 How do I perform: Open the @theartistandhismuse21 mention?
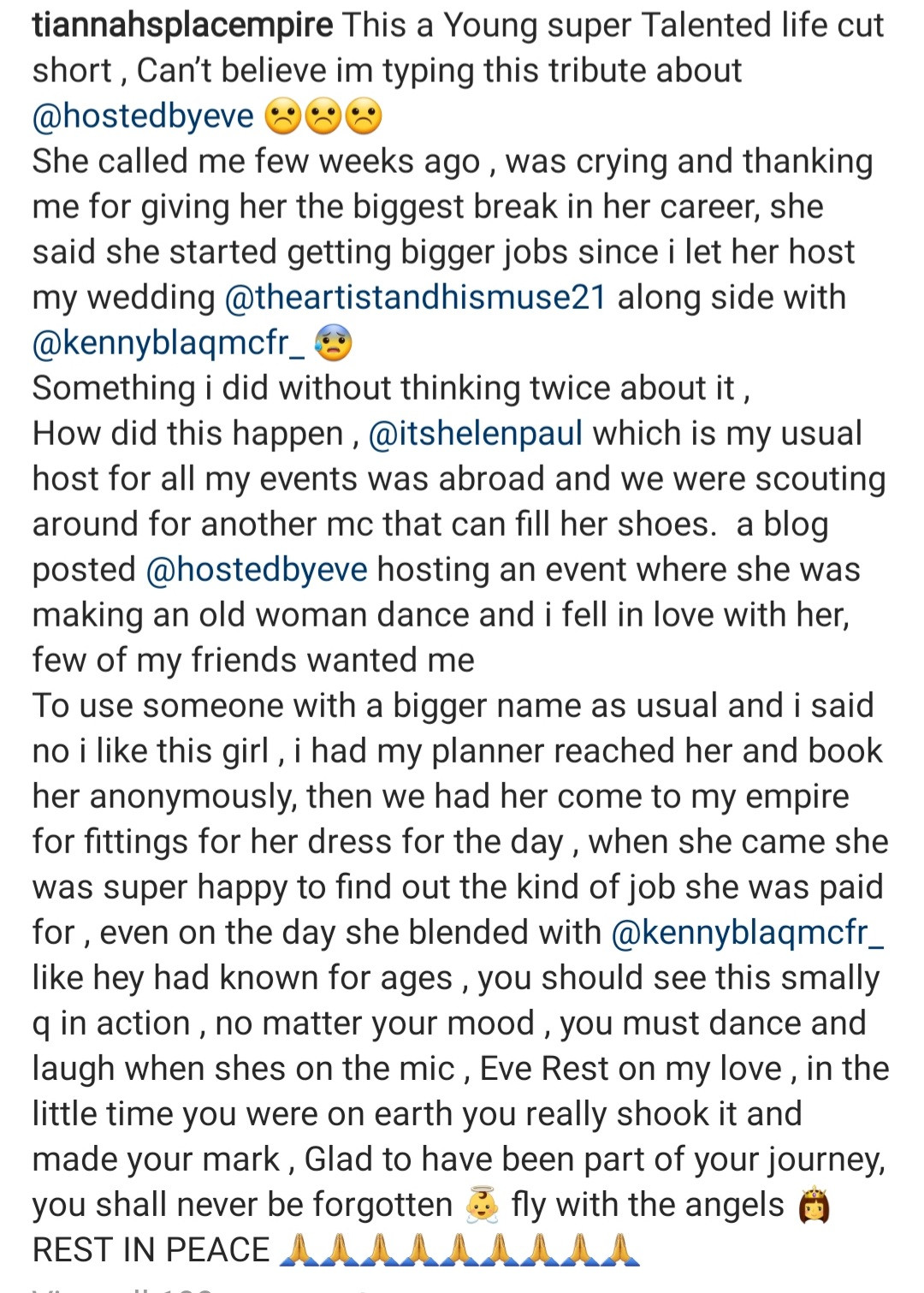415,298
